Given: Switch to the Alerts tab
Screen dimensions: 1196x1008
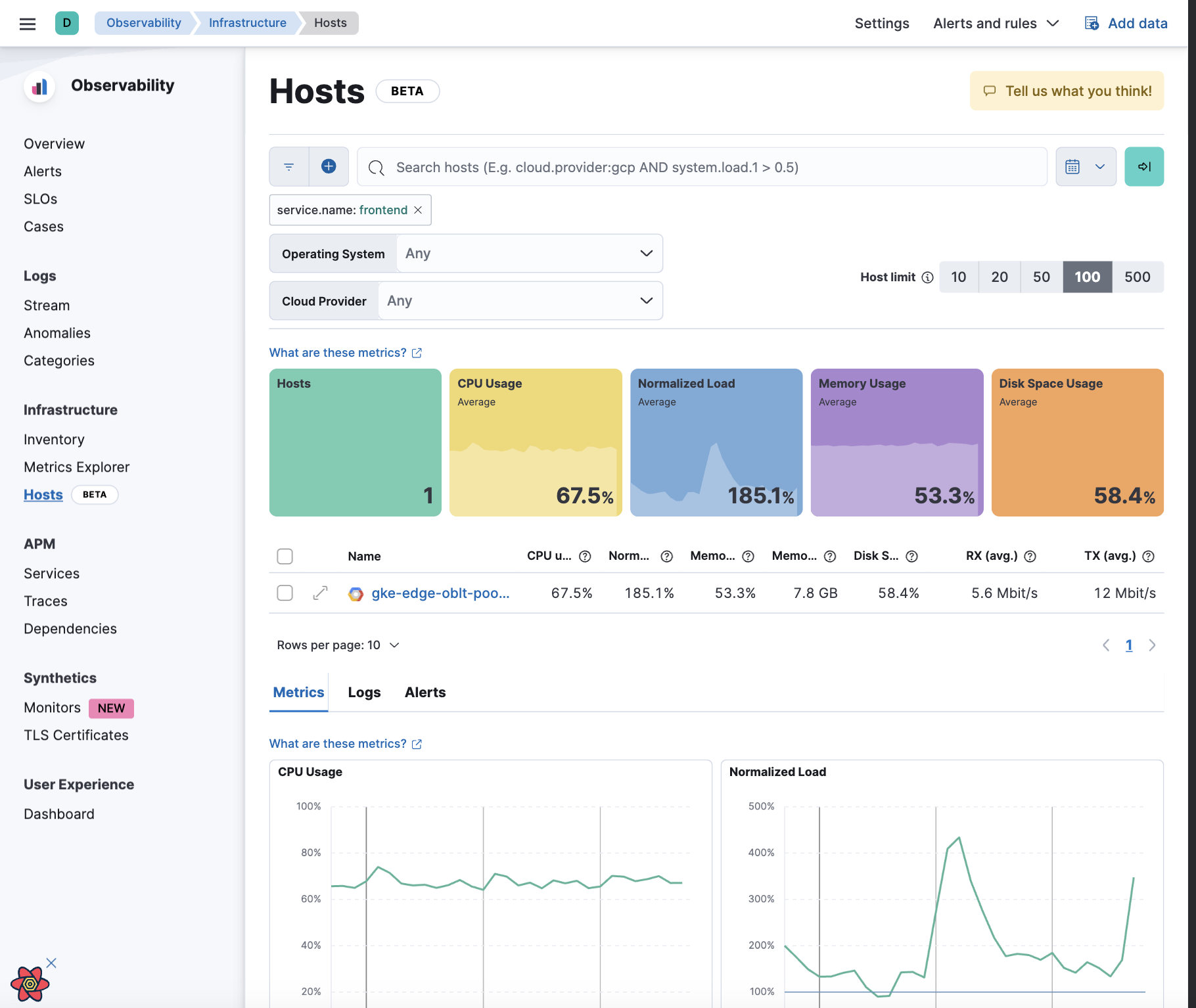Looking at the screenshot, I should pyautogui.click(x=425, y=693).
